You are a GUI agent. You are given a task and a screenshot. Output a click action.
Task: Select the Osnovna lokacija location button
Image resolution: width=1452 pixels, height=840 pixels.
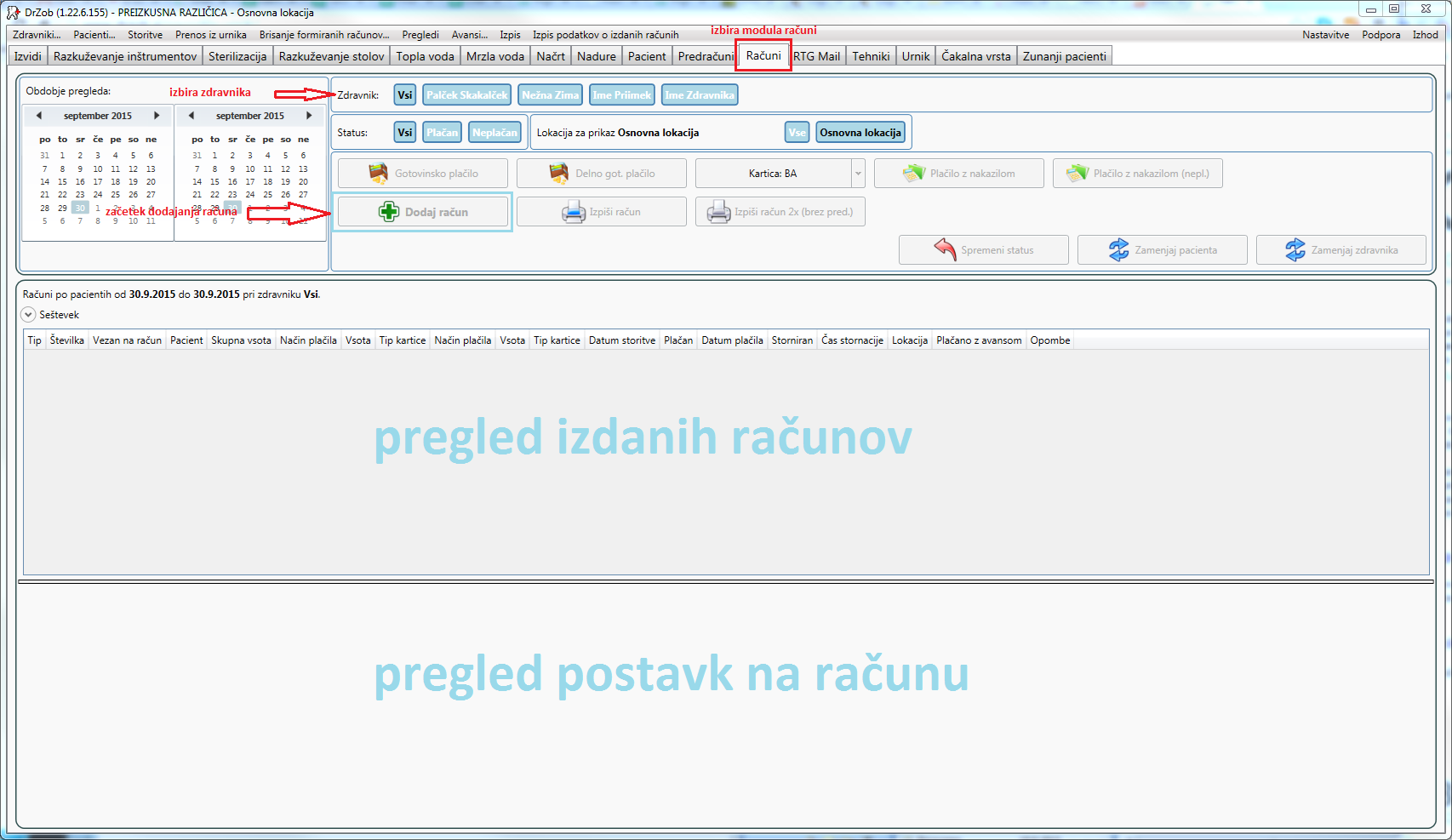click(860, 133)
